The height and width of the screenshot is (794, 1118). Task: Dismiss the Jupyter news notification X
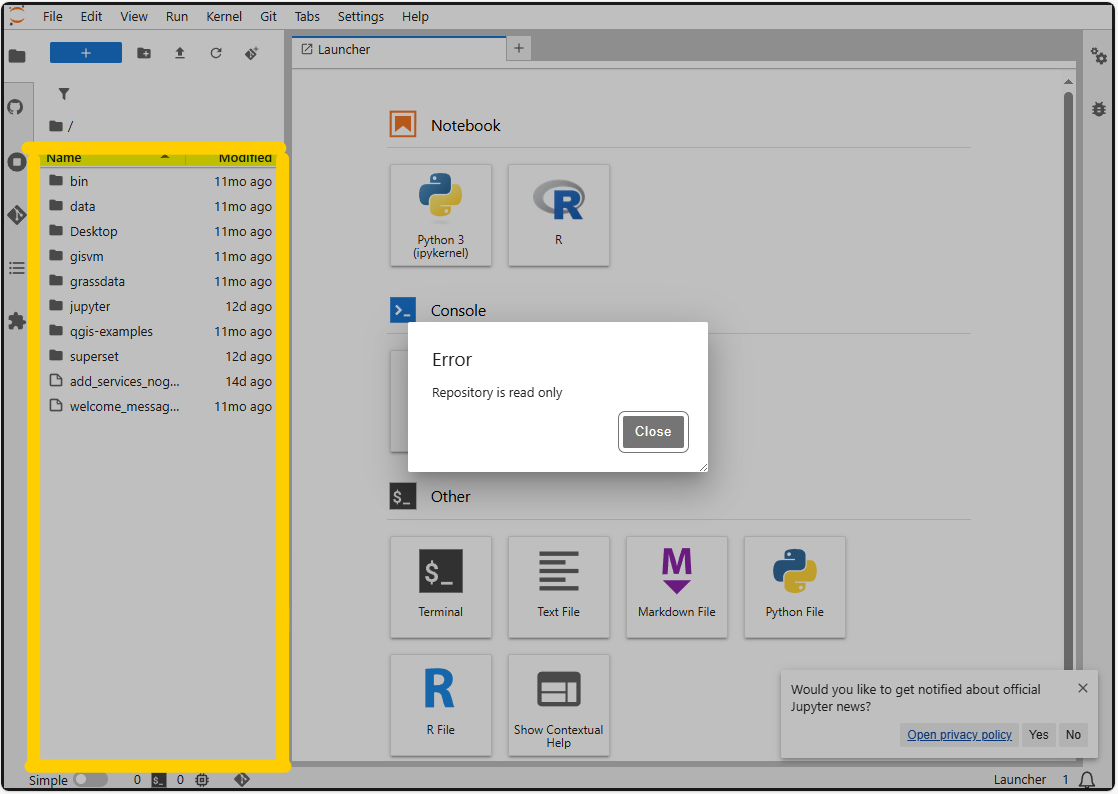[1083, 688]
